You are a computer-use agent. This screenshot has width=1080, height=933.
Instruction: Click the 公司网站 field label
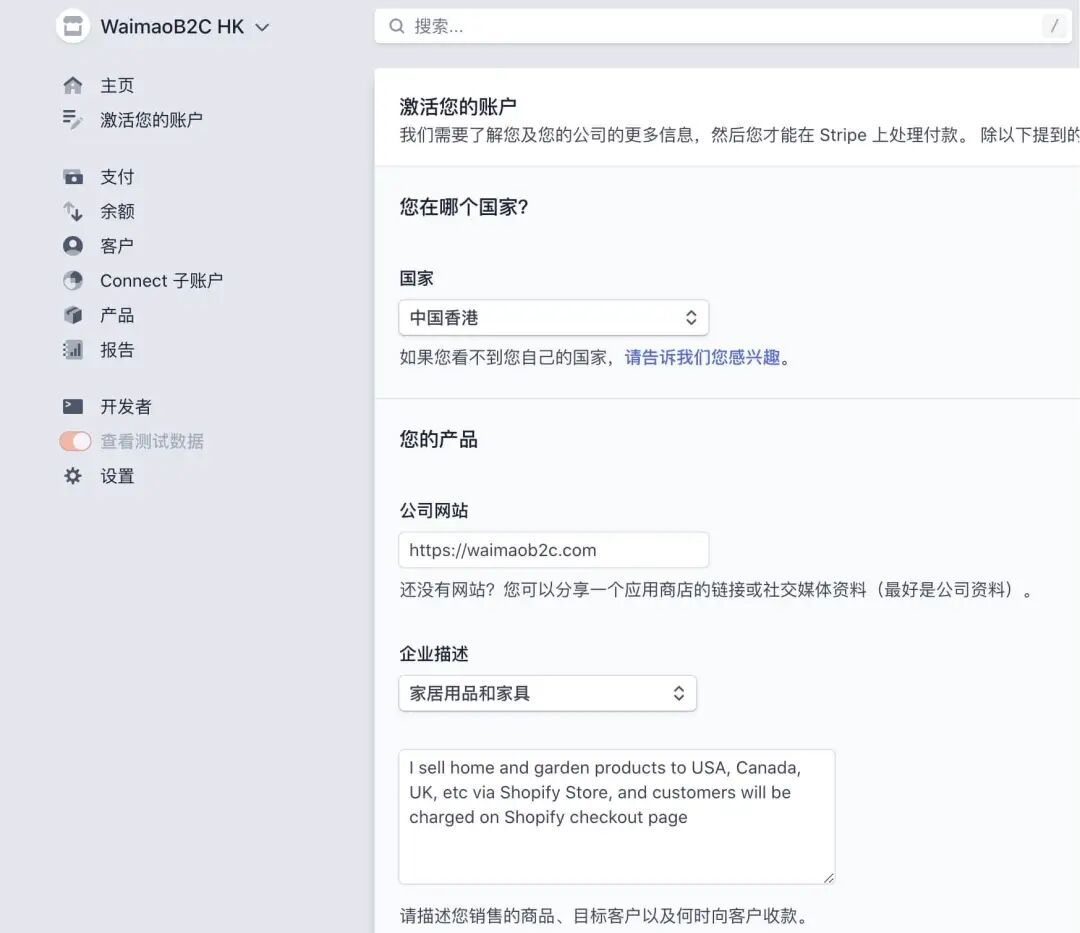point(434,511)
